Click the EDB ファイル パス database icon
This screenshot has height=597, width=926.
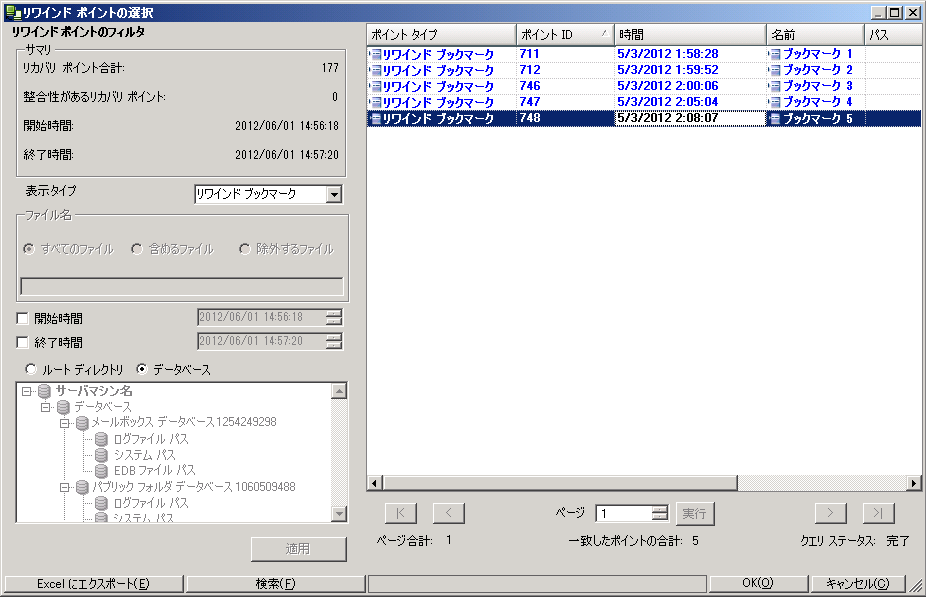click(x=101, y=471)
